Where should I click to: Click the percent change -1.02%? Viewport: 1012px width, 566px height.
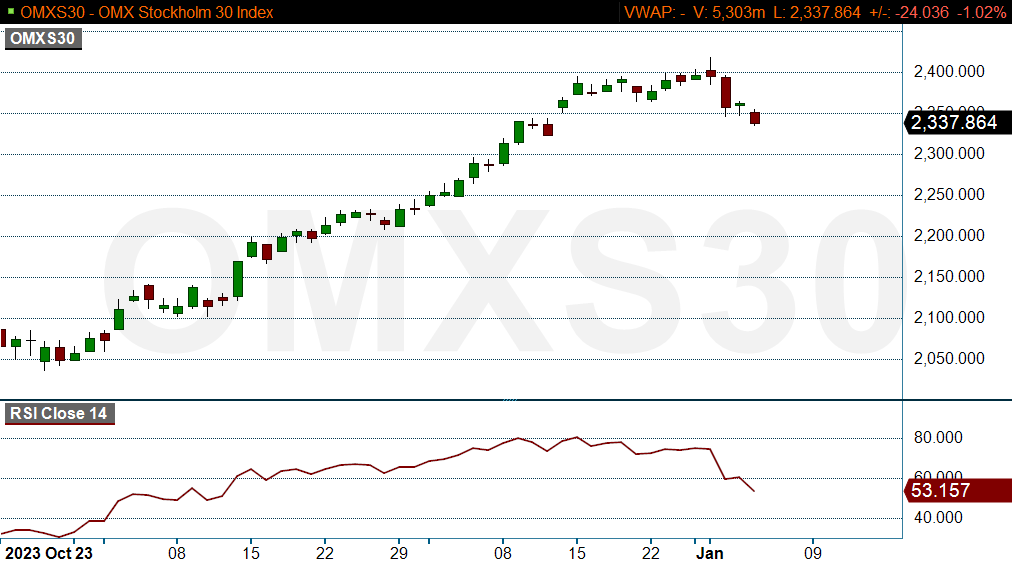981,12
